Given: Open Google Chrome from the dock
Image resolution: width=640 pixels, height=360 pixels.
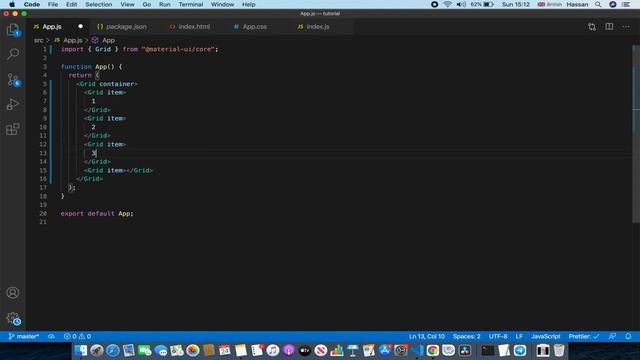Looking at the screenshot, I should point(433,351).
